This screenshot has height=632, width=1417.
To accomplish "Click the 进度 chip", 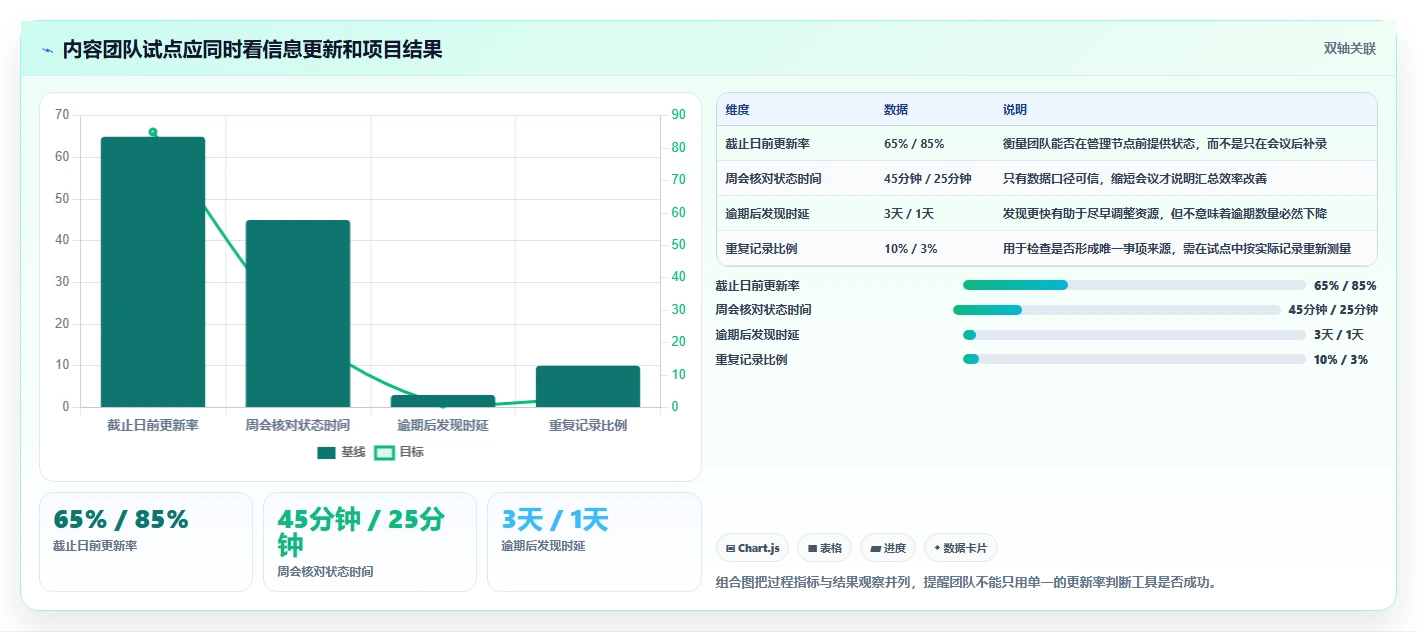I will (x=887, y=548).
